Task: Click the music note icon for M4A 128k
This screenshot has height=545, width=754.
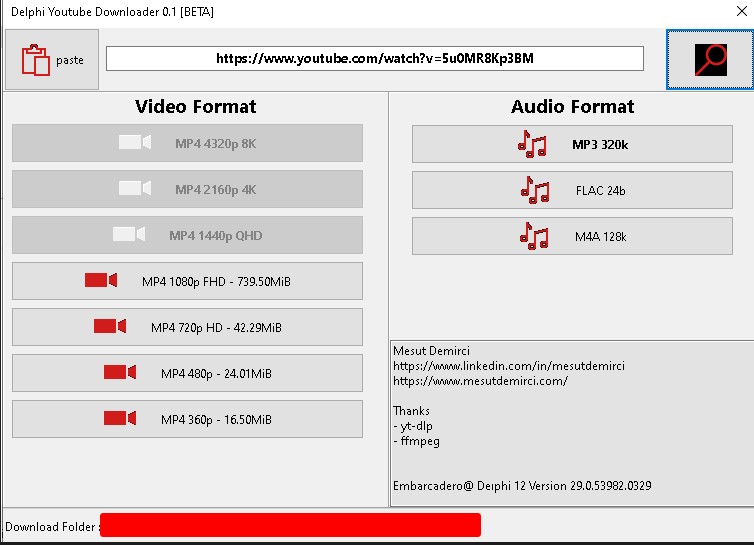Action: [x=534, y=236]
